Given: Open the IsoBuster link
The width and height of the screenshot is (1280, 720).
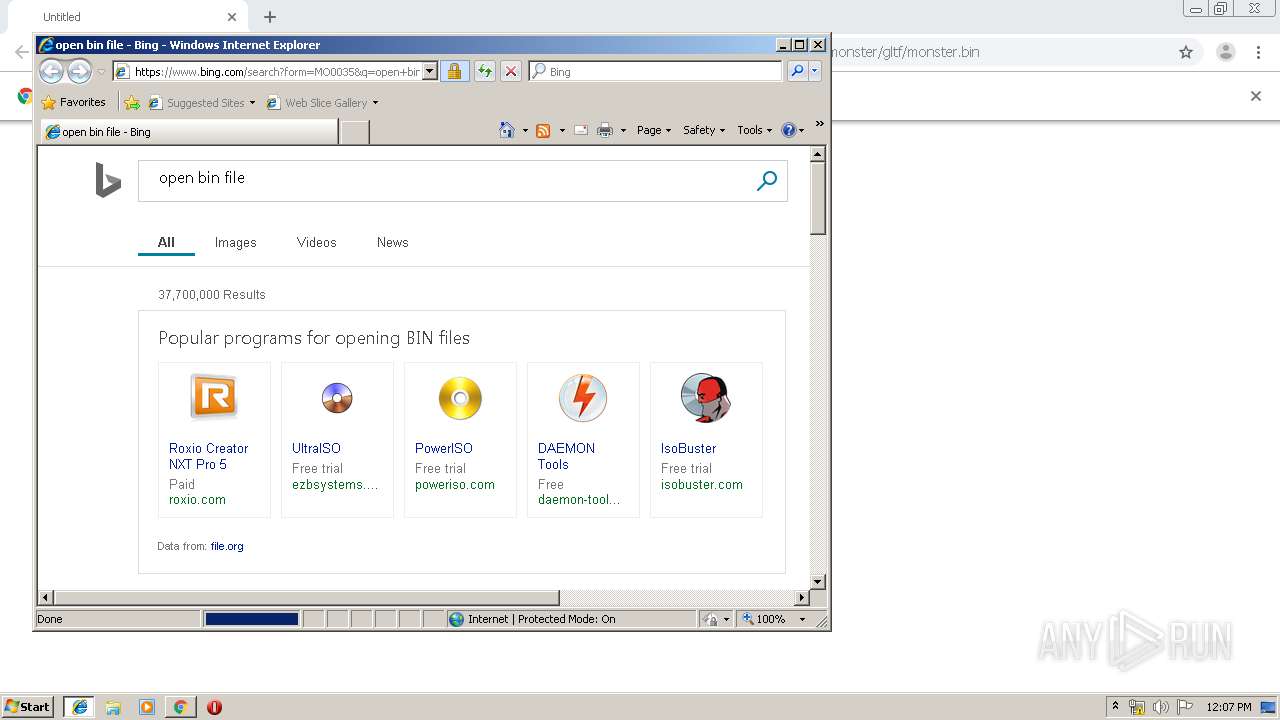Looking at the screenshot, I should [x=689, y=448].
